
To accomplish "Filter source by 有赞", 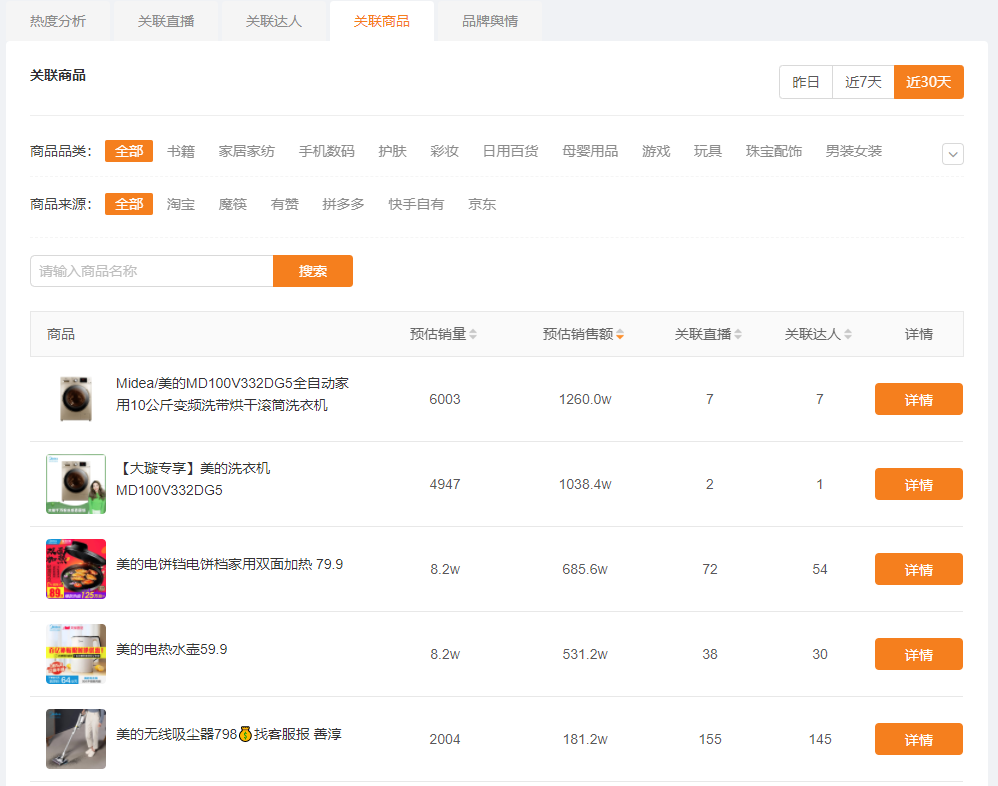I will (x=285, y=204).
